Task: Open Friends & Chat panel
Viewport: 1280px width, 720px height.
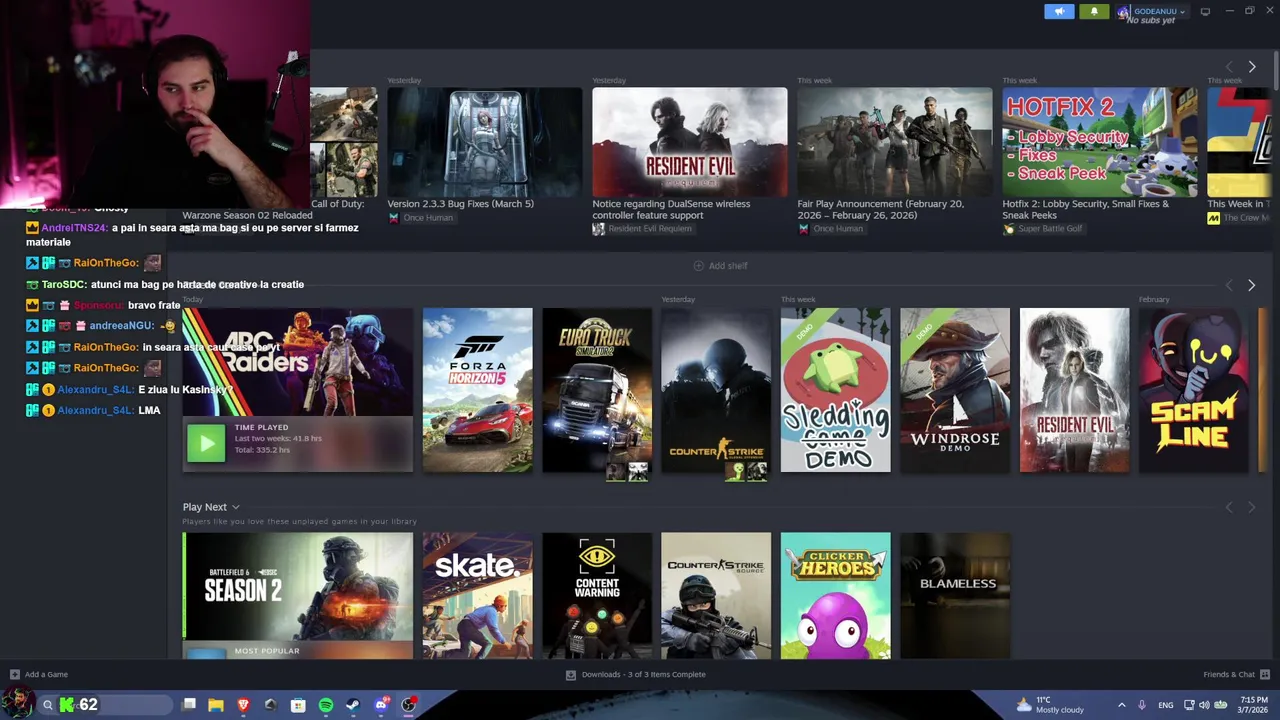Action: pos(1236,675)
